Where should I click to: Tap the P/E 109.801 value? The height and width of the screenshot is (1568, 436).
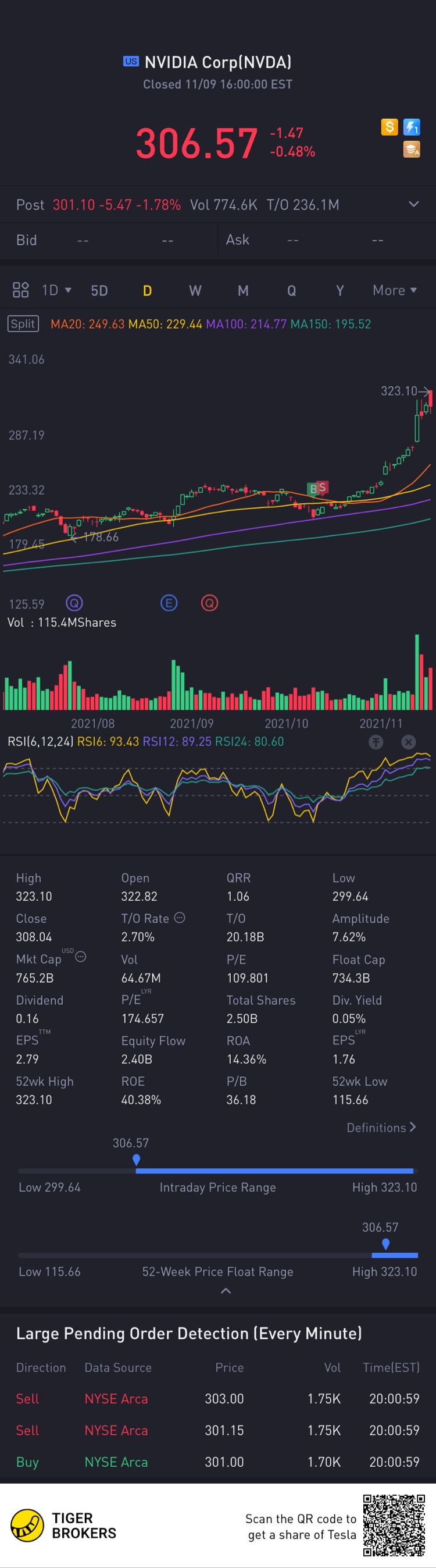[248, 977]
